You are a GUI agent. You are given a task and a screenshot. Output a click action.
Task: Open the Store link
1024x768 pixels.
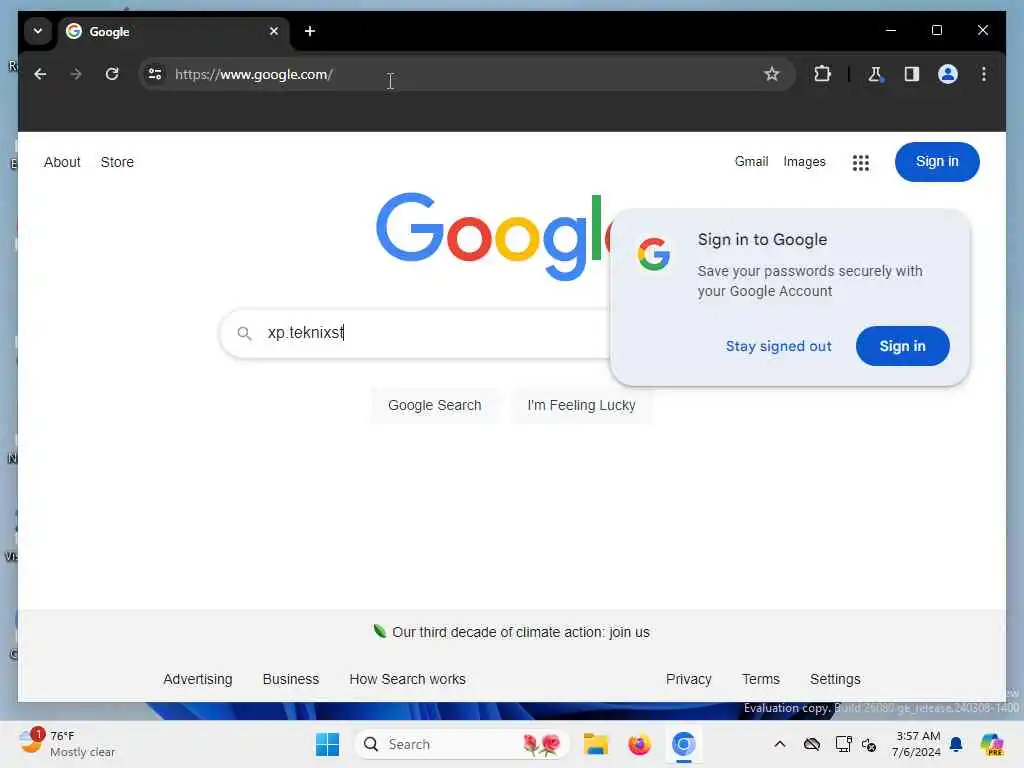tap(117, 162)
